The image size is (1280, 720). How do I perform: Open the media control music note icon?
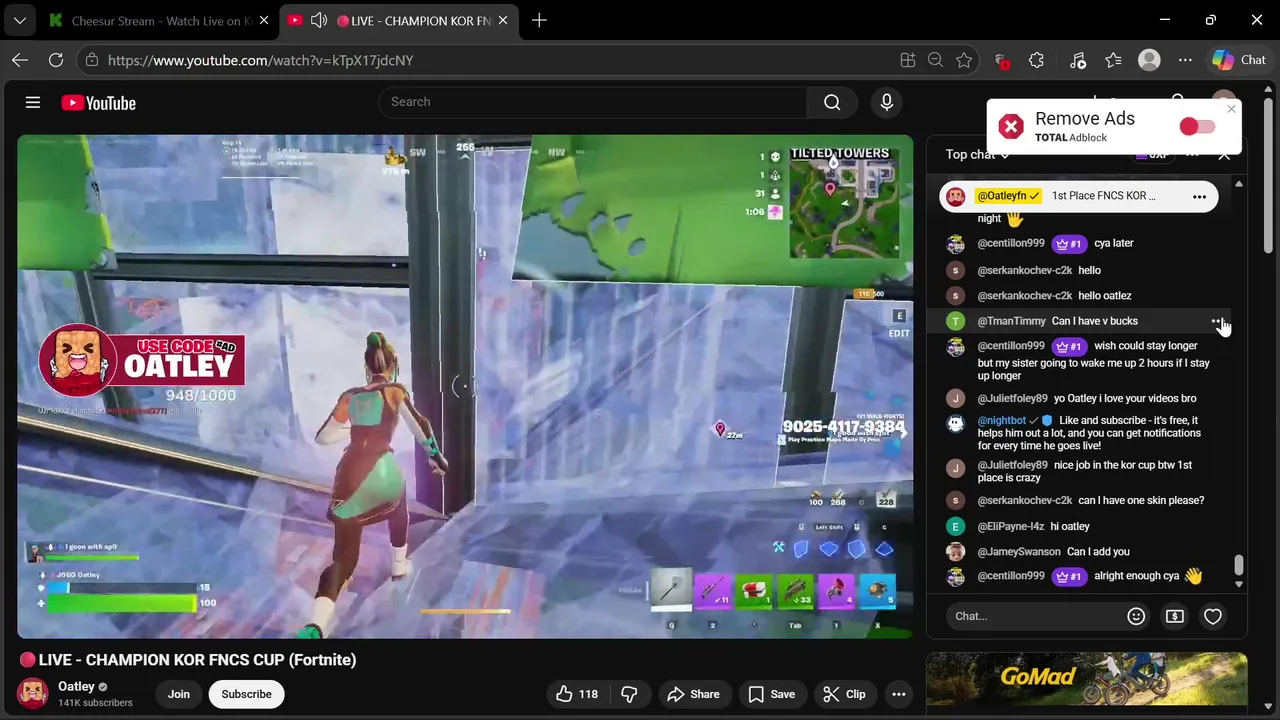tap(1077, 60)
